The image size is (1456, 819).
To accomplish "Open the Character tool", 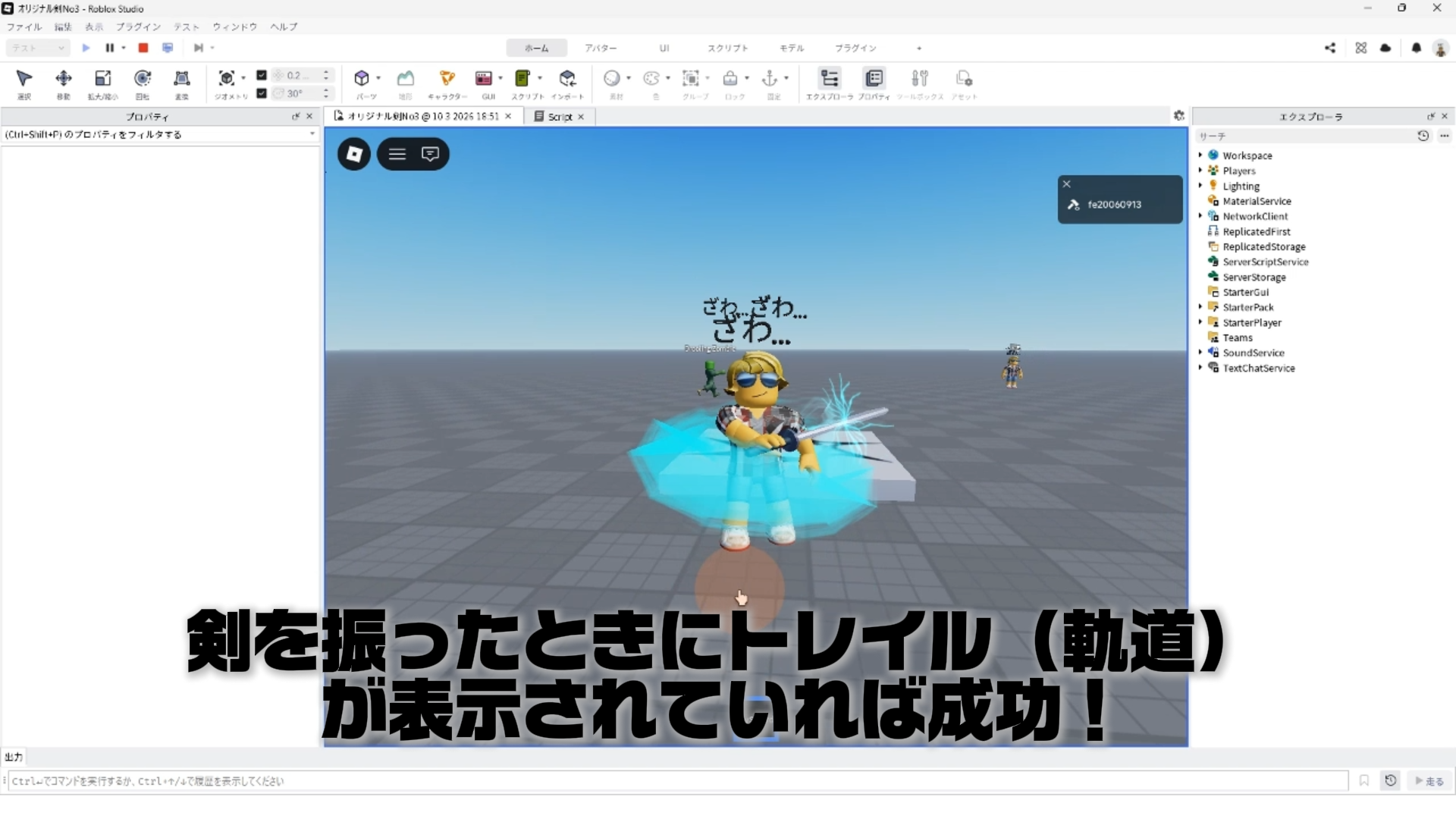I will pos(447,79).
